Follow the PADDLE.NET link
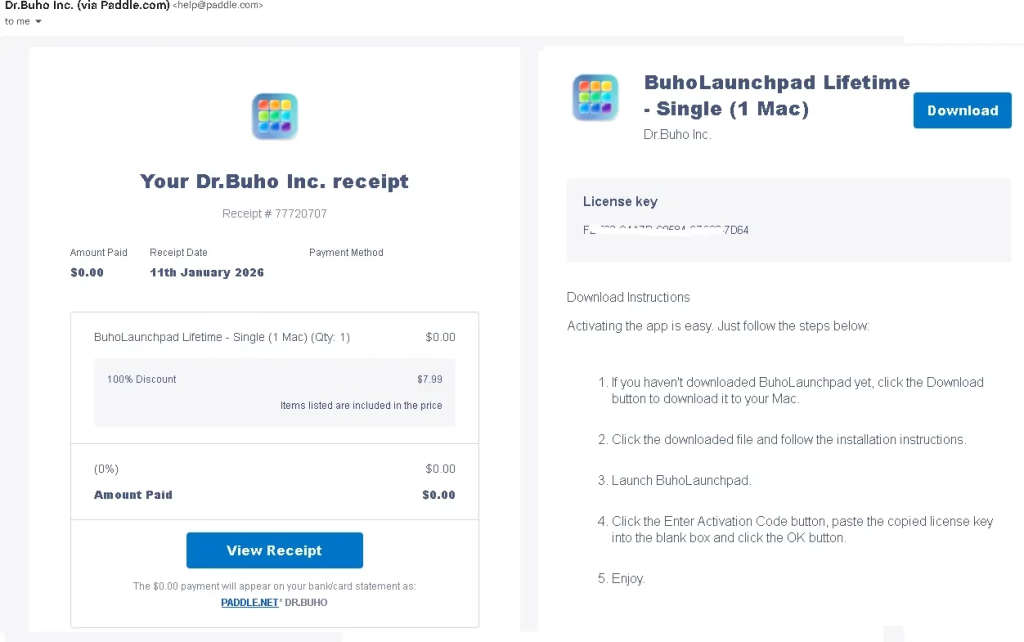Screen dimensions: 1024x642 249,603
